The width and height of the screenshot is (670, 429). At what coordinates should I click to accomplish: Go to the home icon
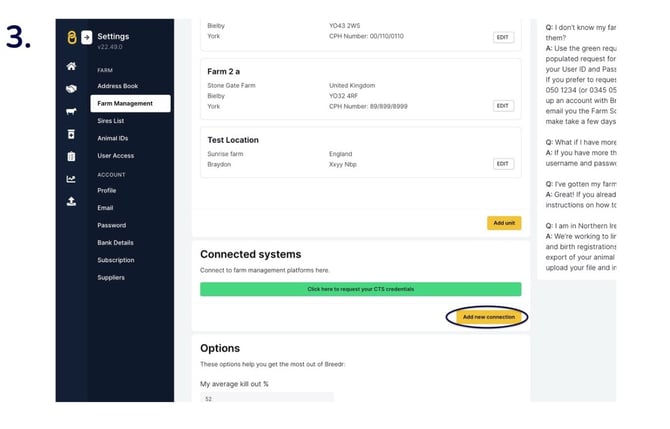click(x=71, y=66)
